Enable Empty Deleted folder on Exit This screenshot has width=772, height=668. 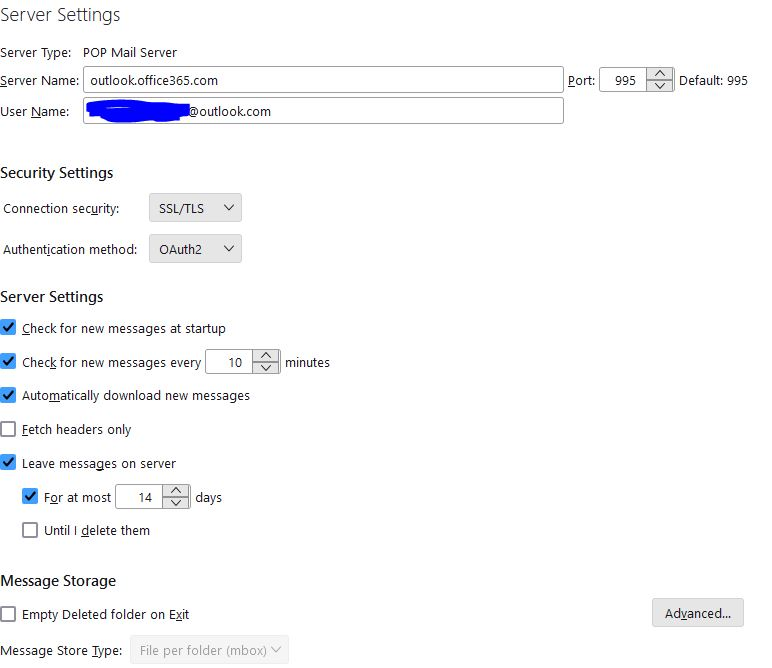(8, 614)
